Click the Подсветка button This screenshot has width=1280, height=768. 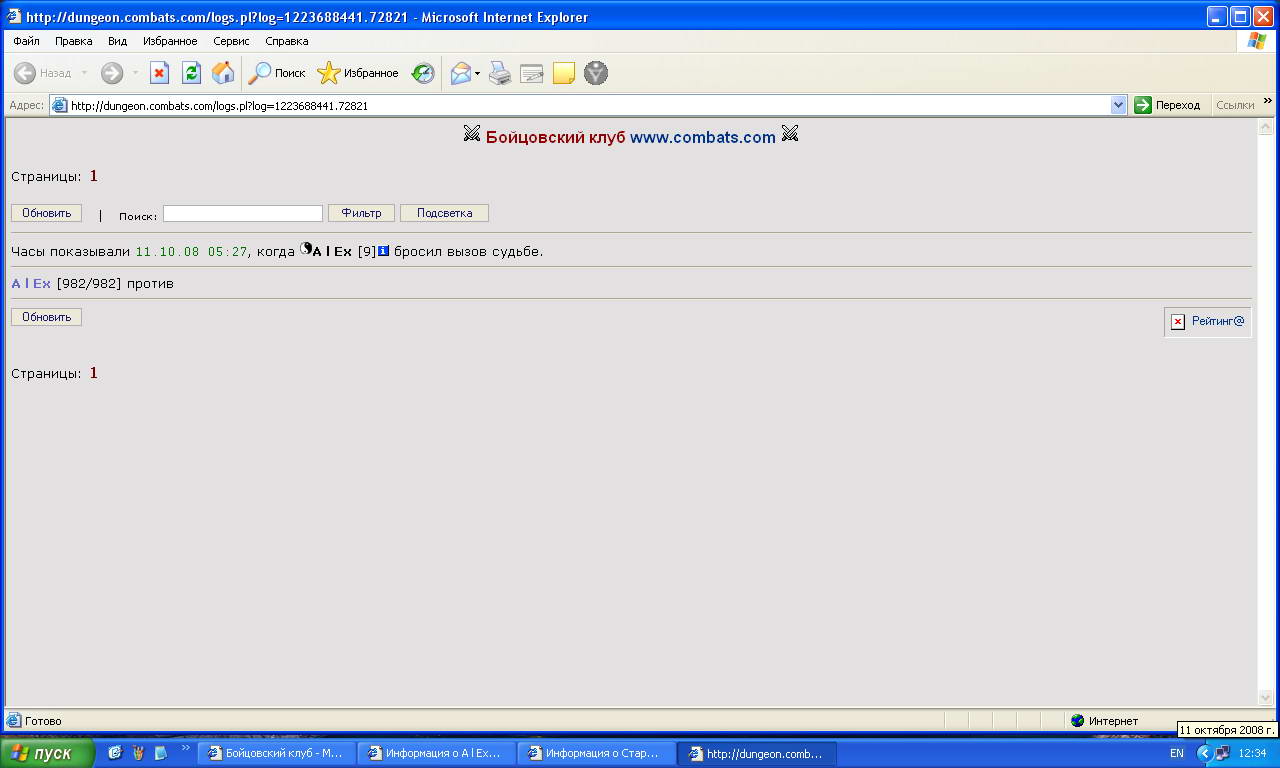click(444, 213)
